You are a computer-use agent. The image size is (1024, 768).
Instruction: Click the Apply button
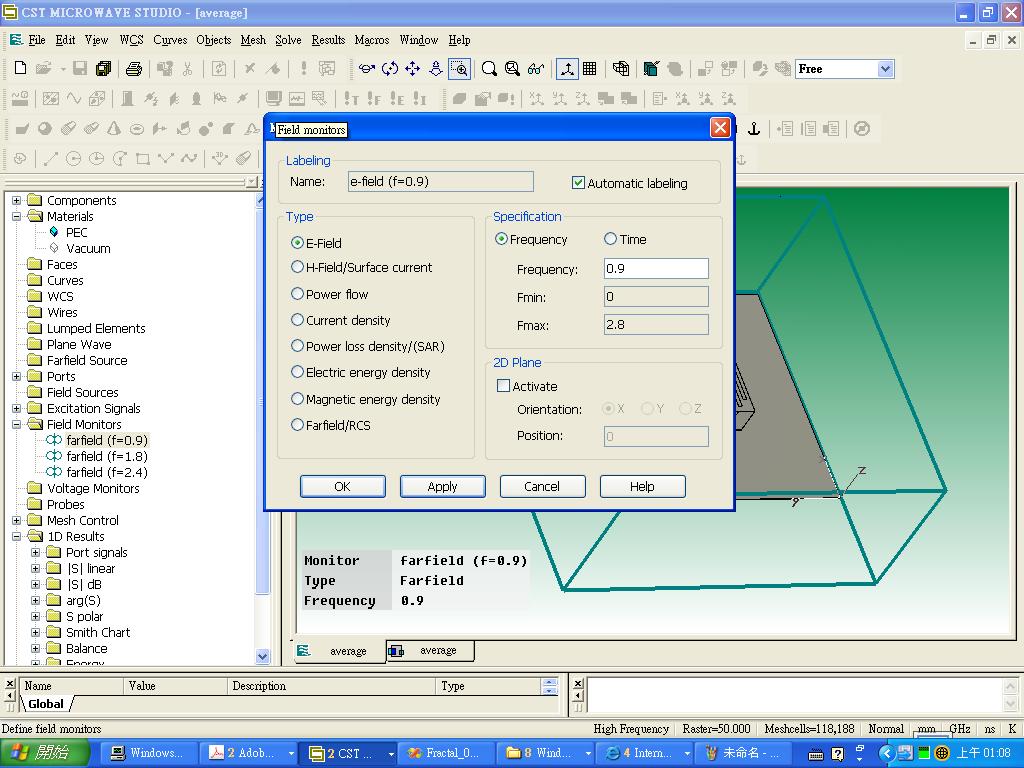(442, 487)
